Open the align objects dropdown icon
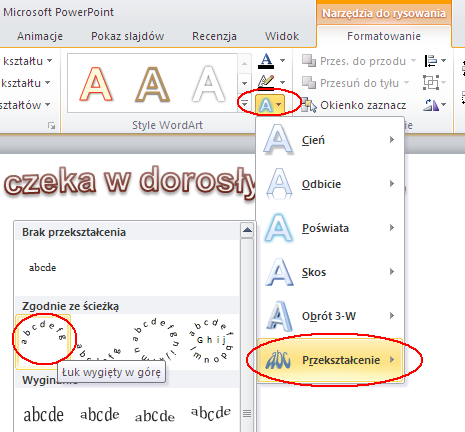Viewport: 465px width, 432px height. 435,61
